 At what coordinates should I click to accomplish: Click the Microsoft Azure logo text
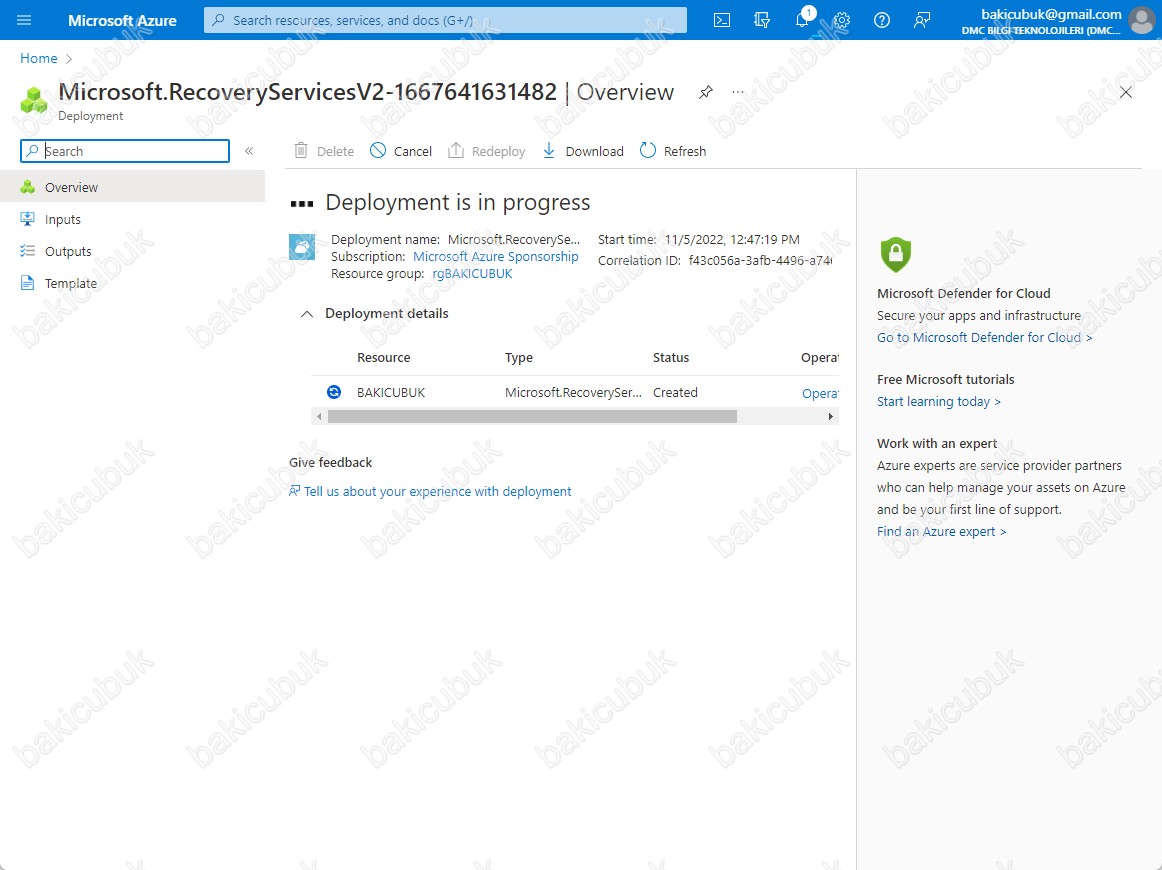tap(122, 21)
